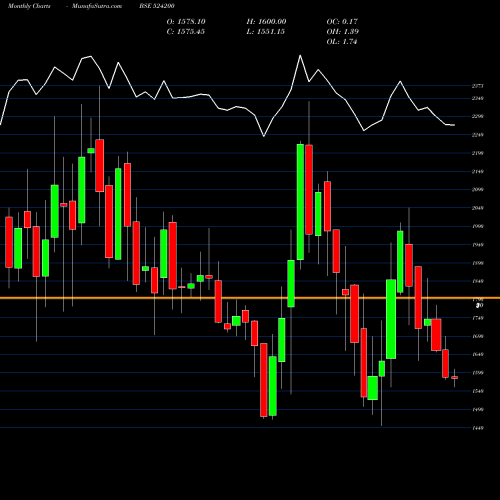Viewport: 500px width, 500px height.
Task: Click the 2149 price axis label
Action: (x=478, y=172)
